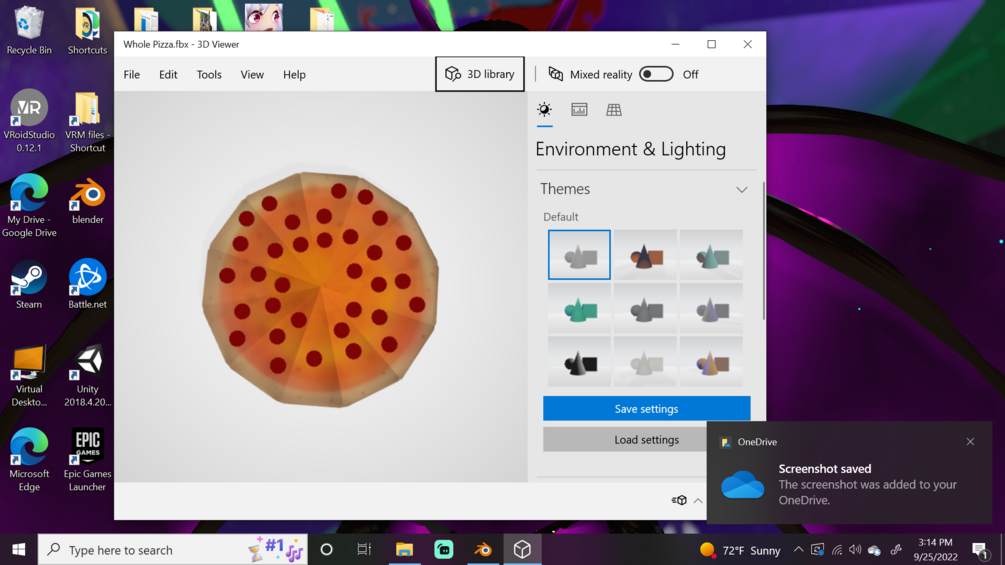Open the Grid & Views tab icon

coord(613,110)
